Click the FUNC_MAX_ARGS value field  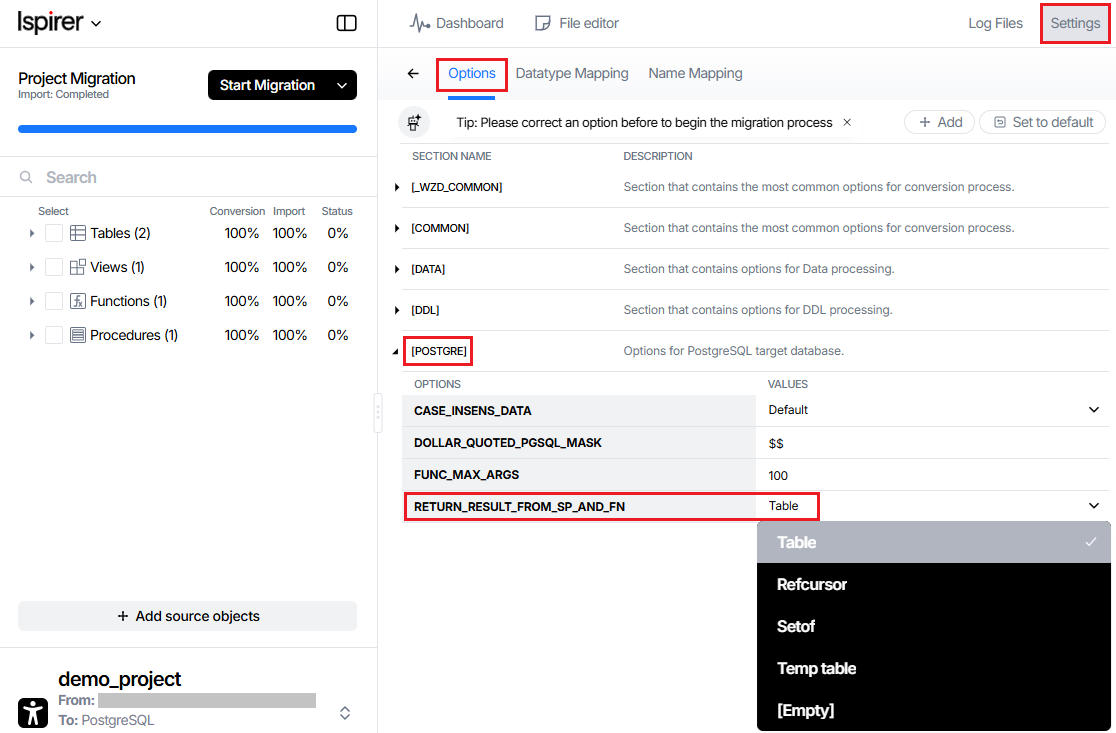(x=932, y=475)
